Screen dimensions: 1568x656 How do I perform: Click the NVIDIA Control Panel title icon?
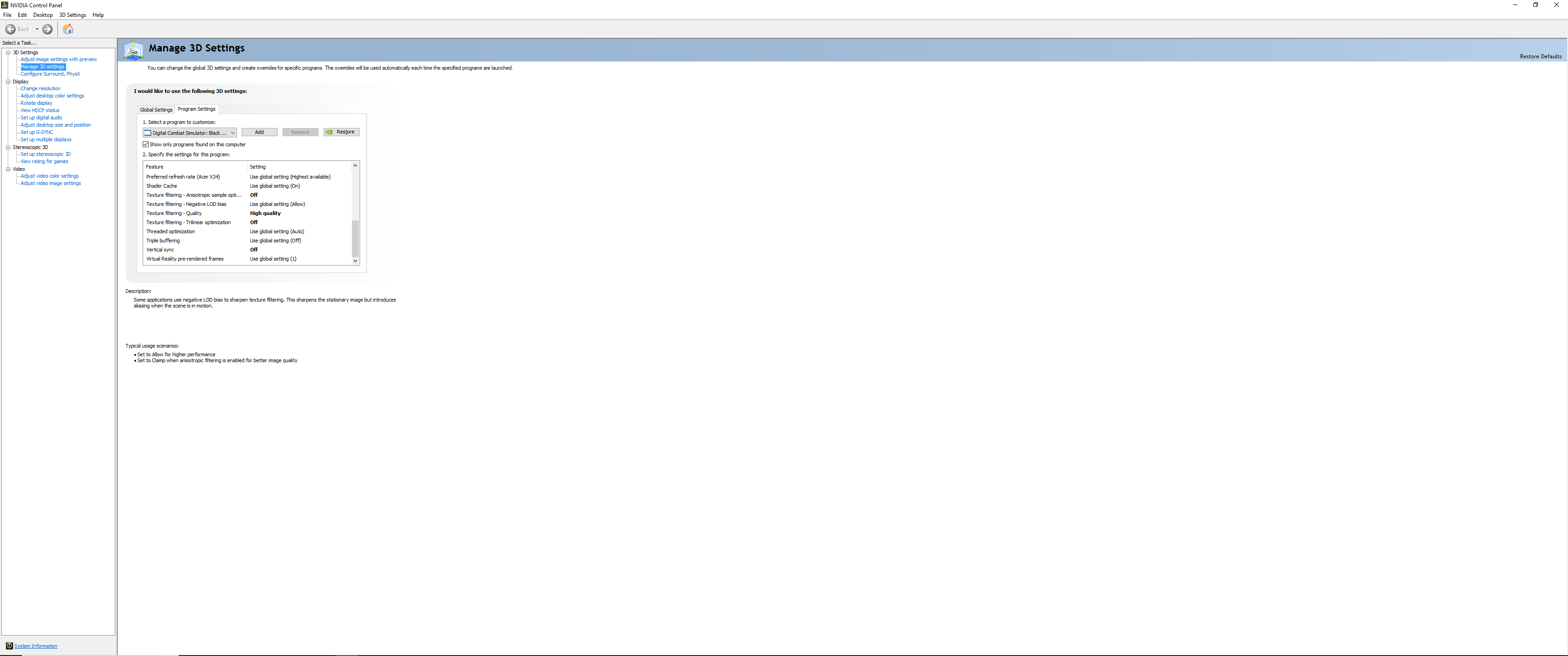point(5,5)
